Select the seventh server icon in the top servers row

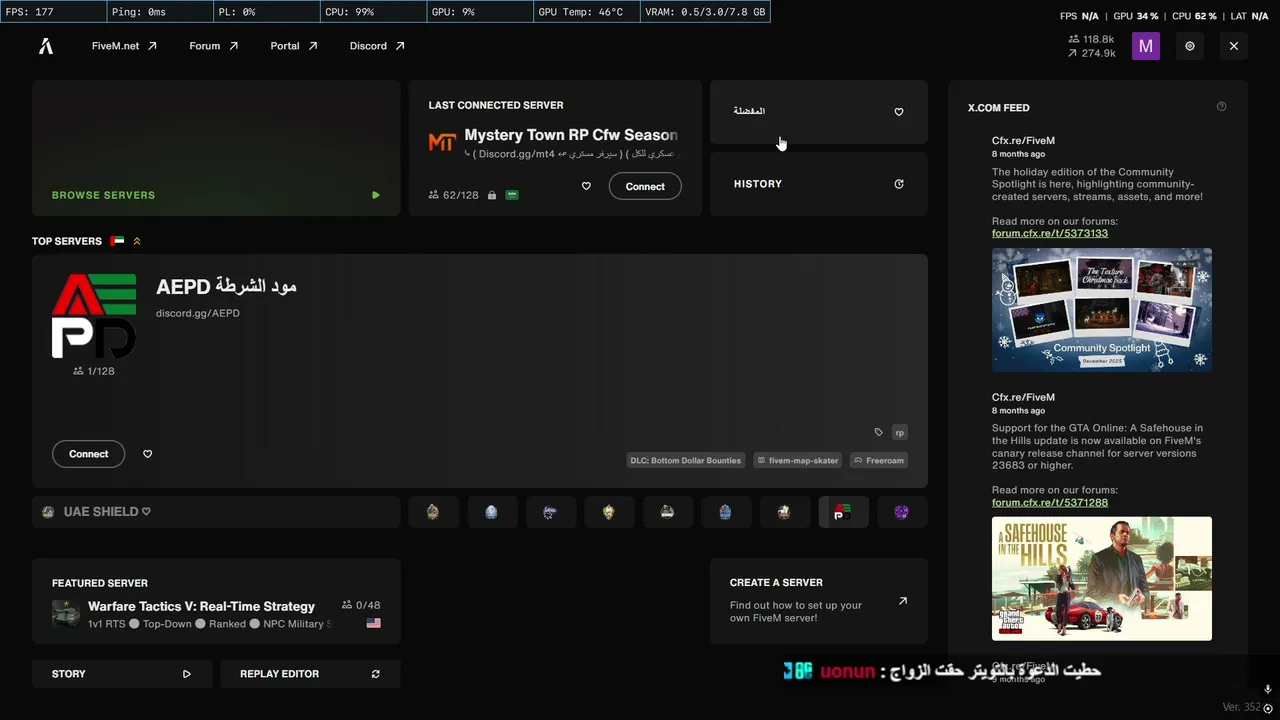pos(784,512)
